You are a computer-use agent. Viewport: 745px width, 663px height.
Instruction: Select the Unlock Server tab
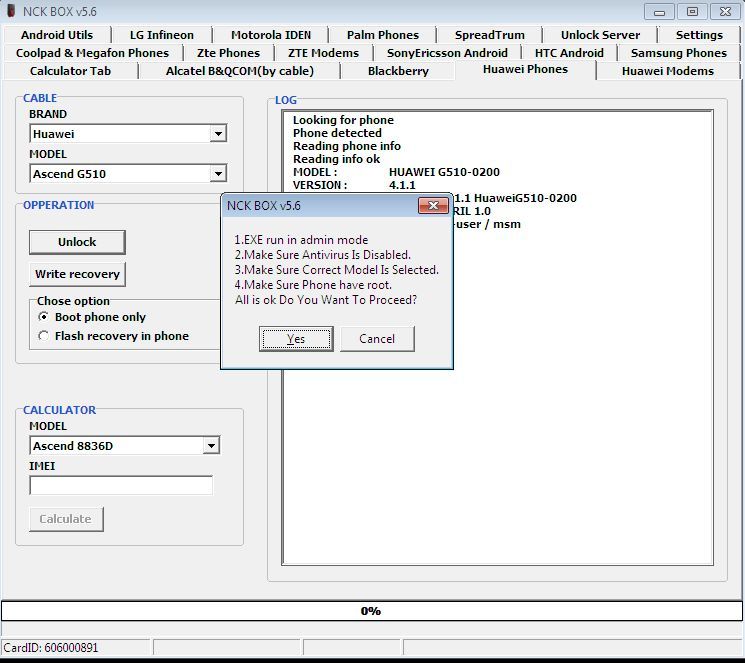point(600,35)
